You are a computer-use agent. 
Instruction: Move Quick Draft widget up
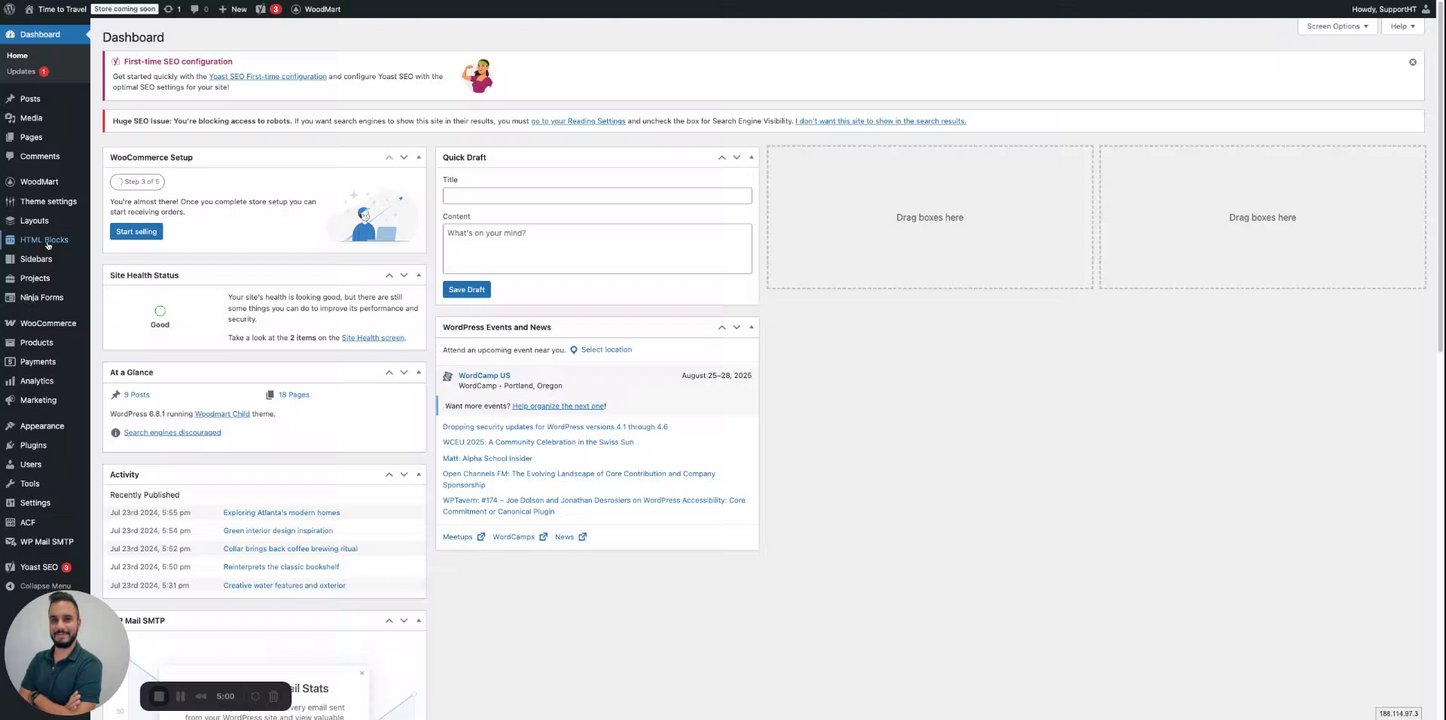point(722,157)
